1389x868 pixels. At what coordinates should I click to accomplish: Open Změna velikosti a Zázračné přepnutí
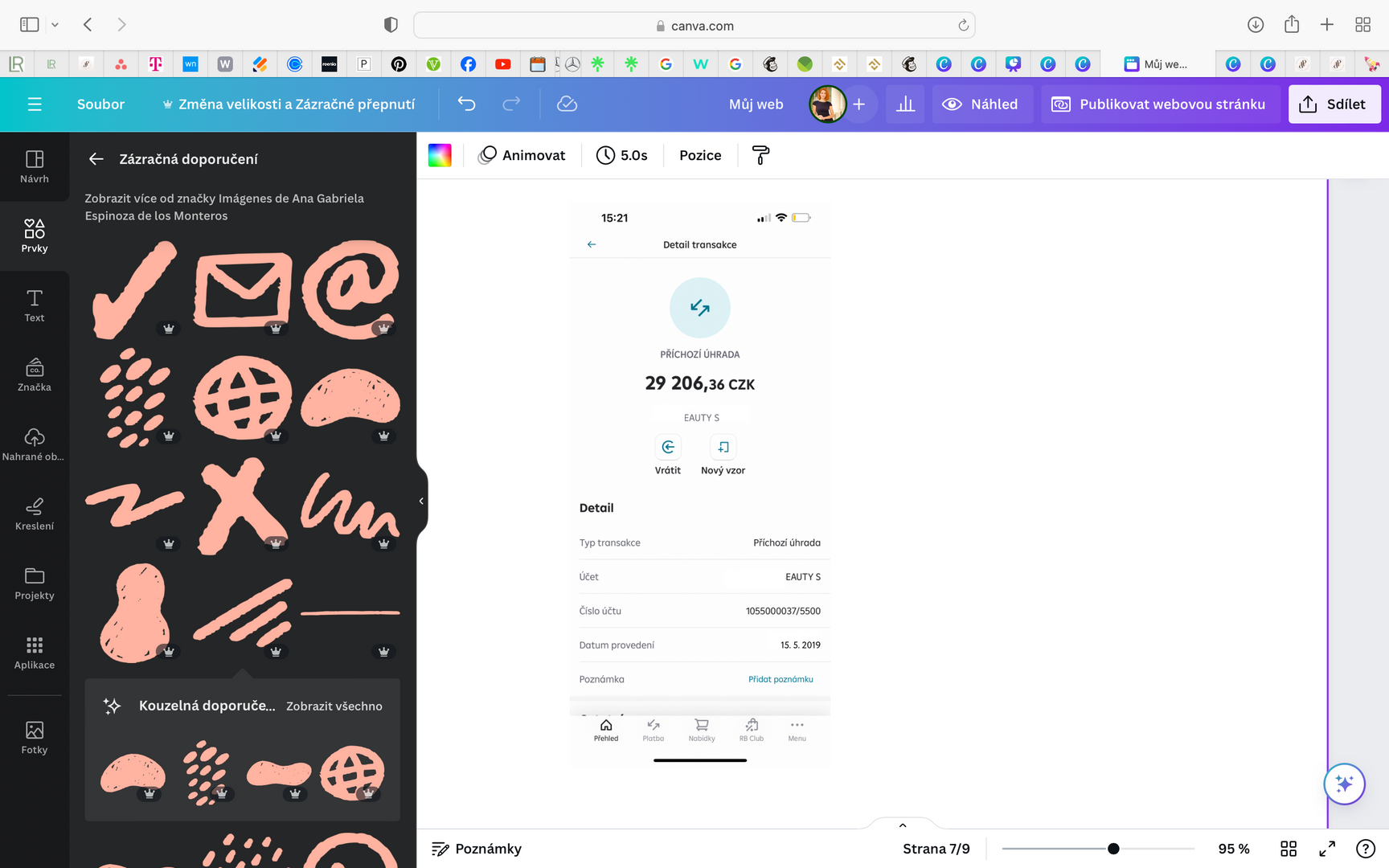[x=289, y=104]
